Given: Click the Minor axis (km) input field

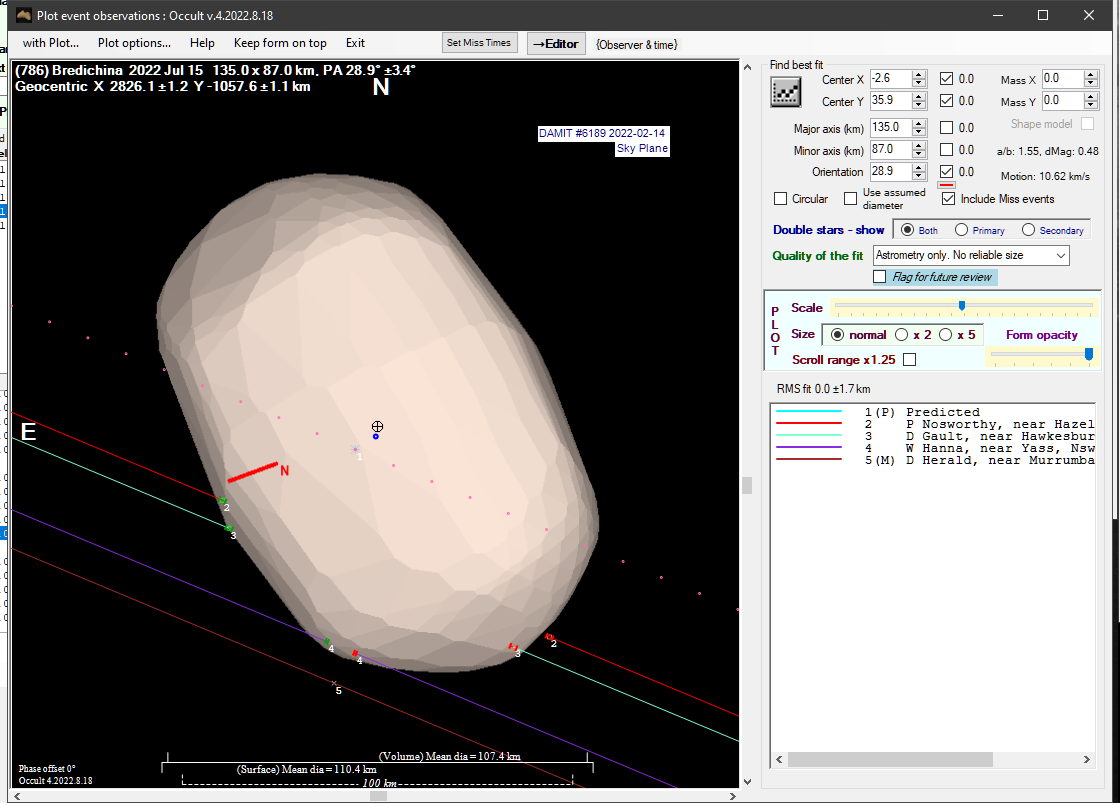Looking at the screenshot, I should tap(891, 150).
